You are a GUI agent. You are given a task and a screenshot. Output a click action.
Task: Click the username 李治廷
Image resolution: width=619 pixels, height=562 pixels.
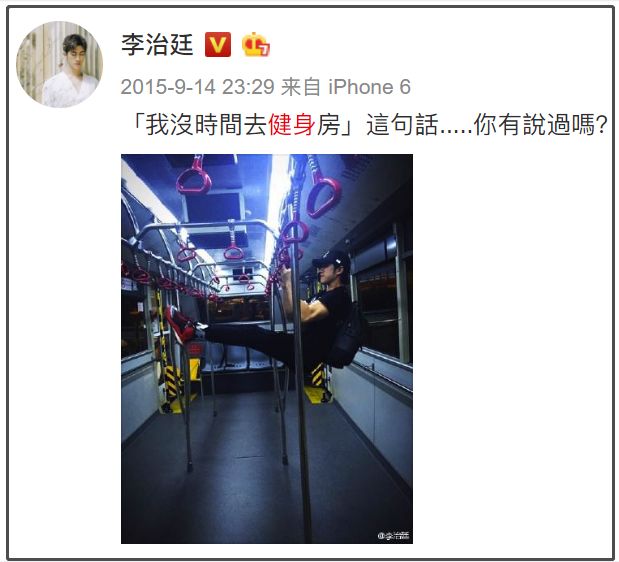(x=157, y=45)
